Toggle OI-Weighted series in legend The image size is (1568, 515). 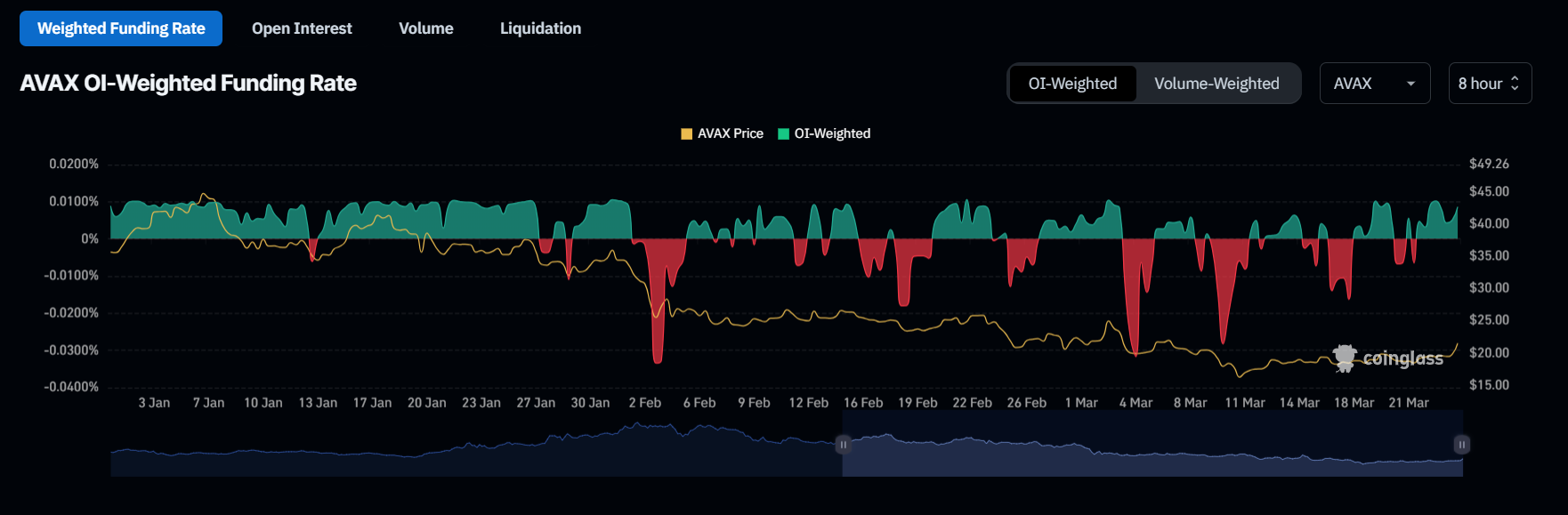point(832,133)
